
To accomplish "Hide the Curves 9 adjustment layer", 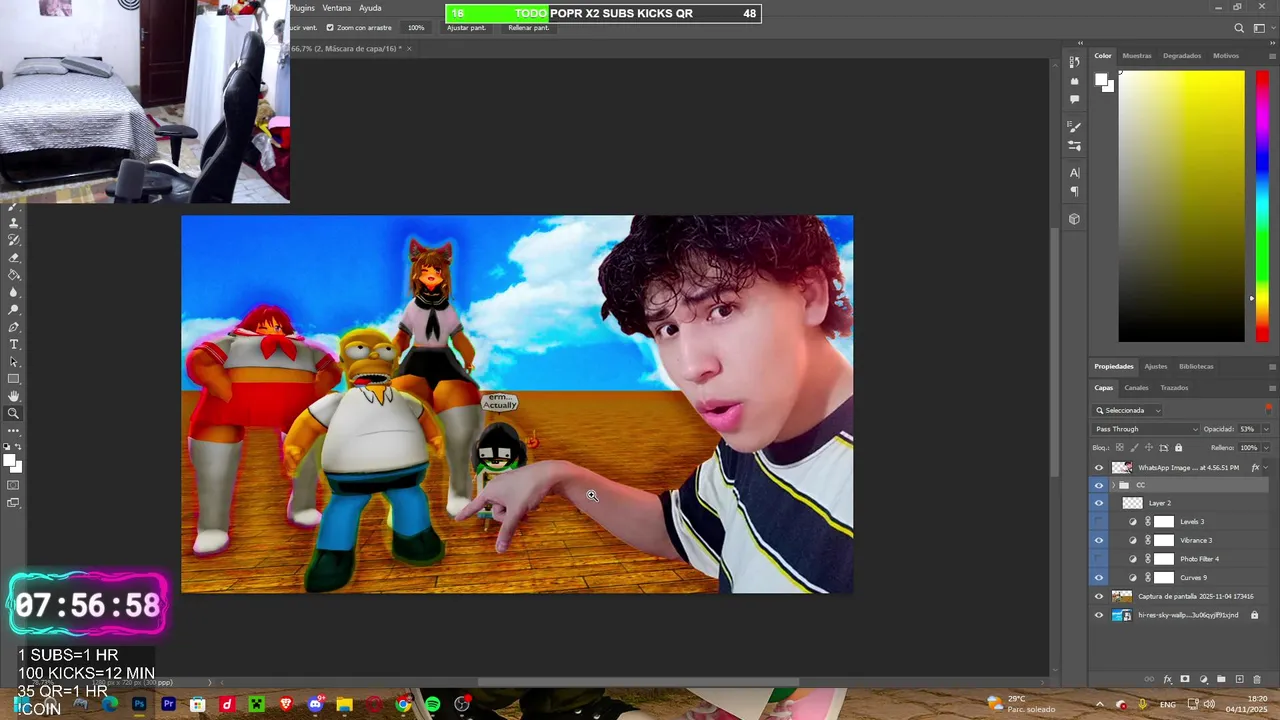I will [1099, 577].
